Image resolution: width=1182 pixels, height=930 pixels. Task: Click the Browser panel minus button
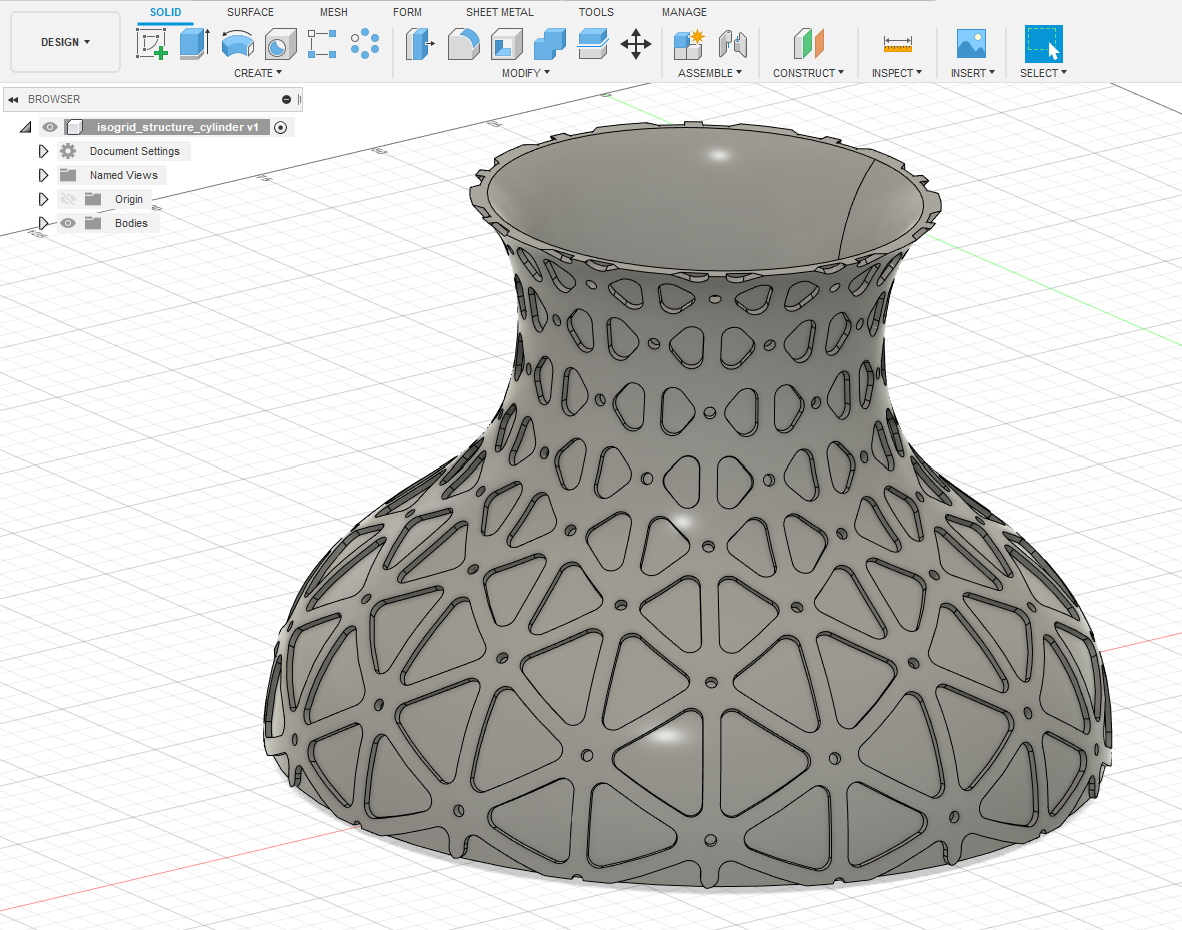286,99
